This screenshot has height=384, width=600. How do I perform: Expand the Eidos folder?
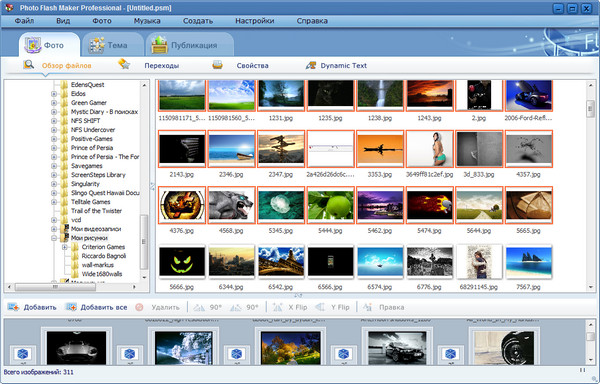point(54,94)
